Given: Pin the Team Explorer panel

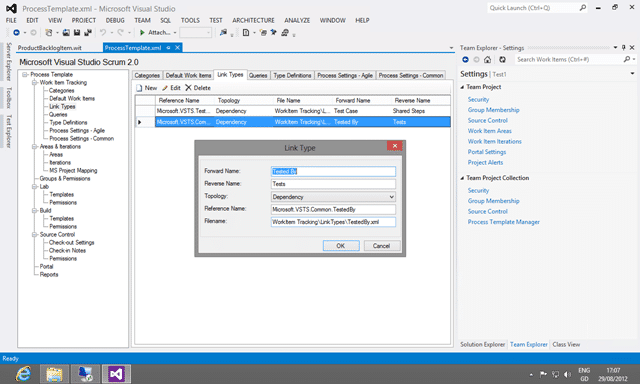Looking at the screenshot, I should coord(623,48).
